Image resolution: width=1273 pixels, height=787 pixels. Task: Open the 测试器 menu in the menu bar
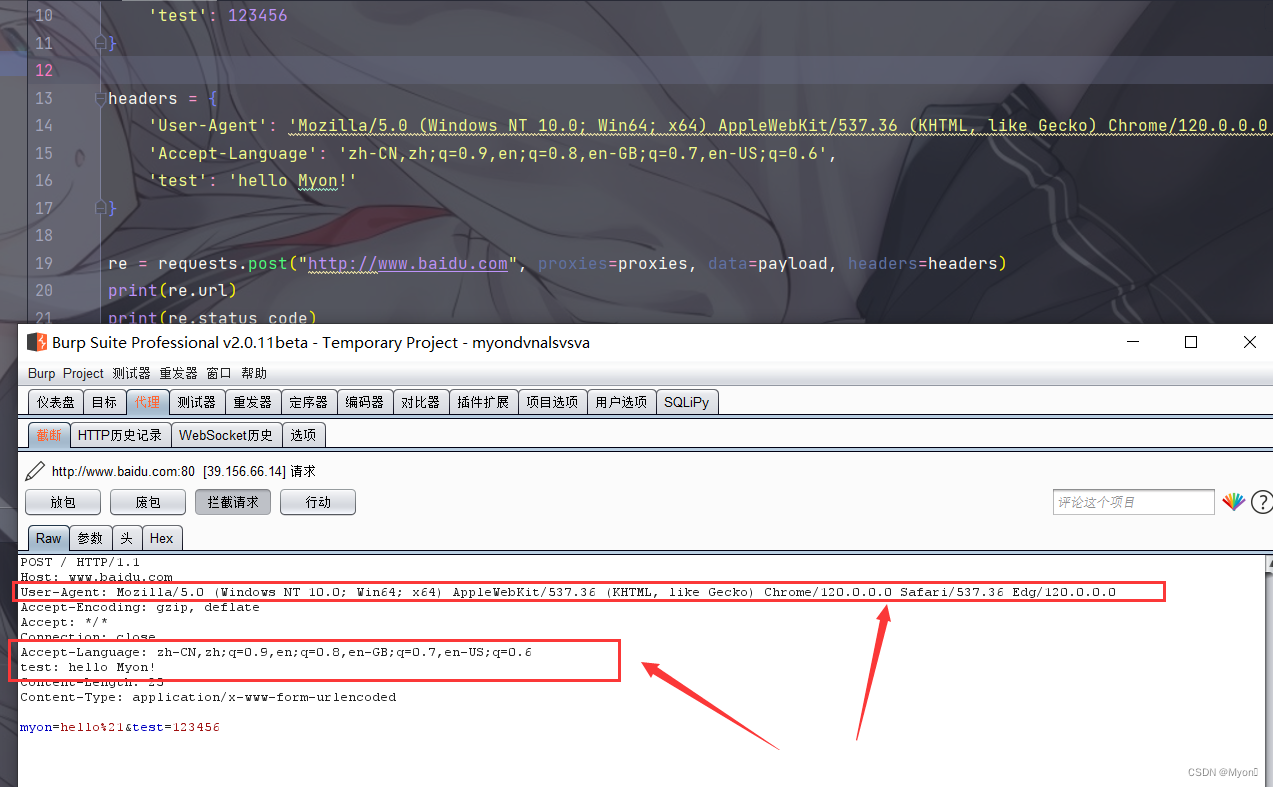131,373
